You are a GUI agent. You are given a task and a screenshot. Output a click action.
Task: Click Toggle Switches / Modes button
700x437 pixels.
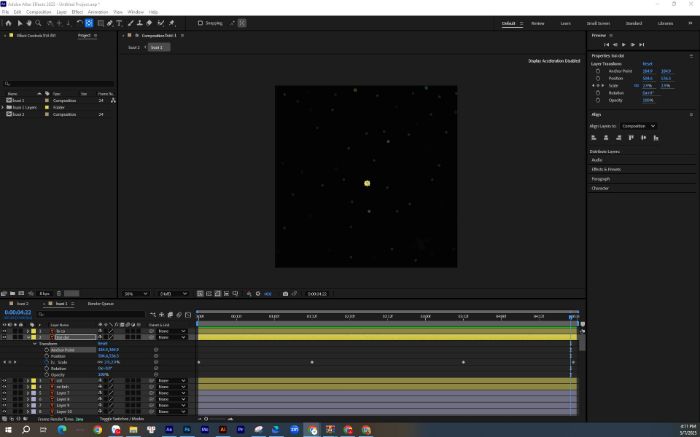121,419
